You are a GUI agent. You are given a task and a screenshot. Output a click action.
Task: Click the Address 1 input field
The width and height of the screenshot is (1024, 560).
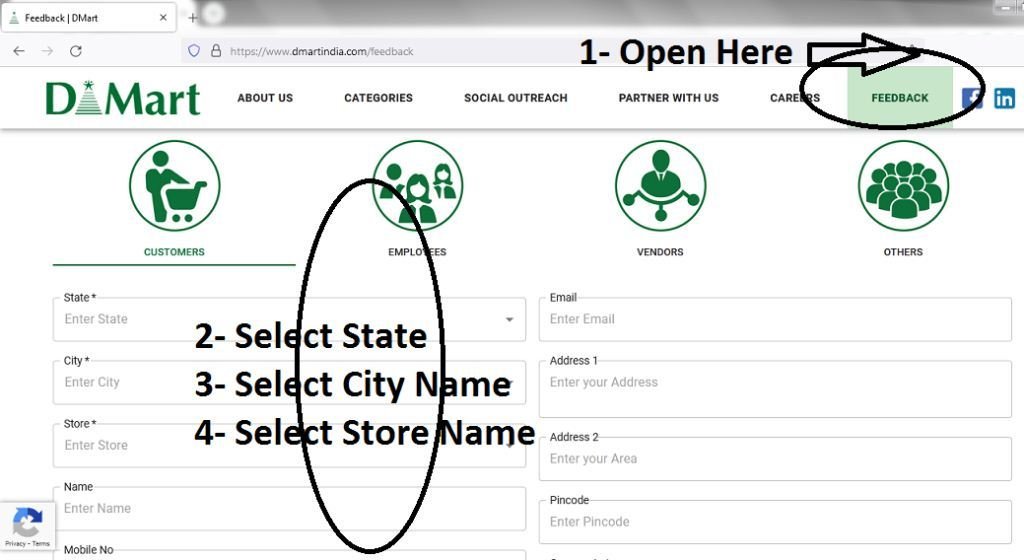pyautogui.click(x=775, y=389)
